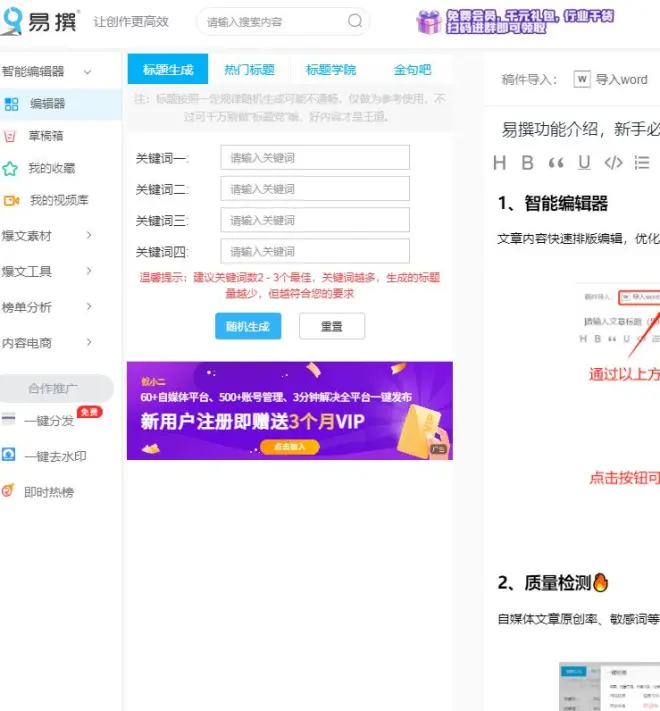
Task: Click the gift box promo icon
Action: click(x=428, y=21)
